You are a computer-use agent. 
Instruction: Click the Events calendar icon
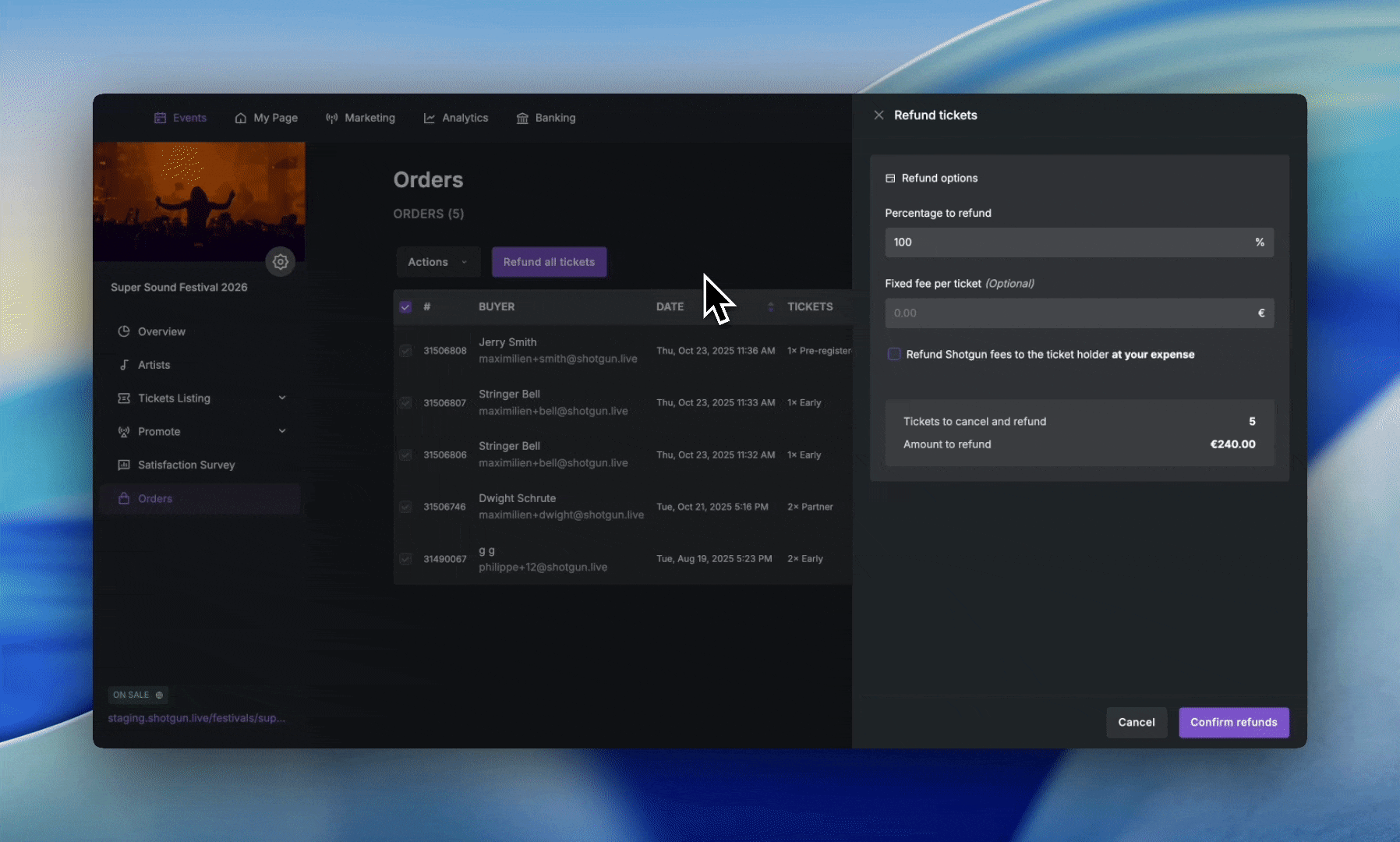pyautogui.click(x=160, y=118)
